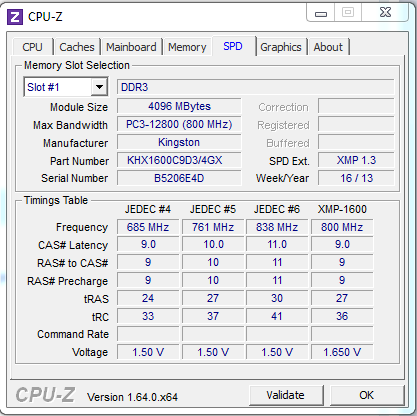The height and width of the screenshot is (416, 417).
Task: Click the XMP-1600 voltage 1.650 V field
Action: coord(342,352)
